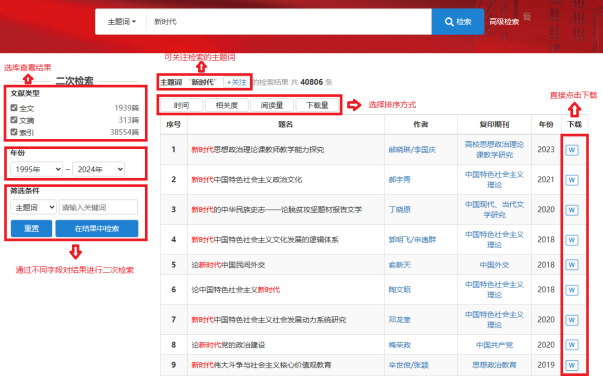
Task: Open 高级检索 advanced search
Action: click(x=504, y=22)
